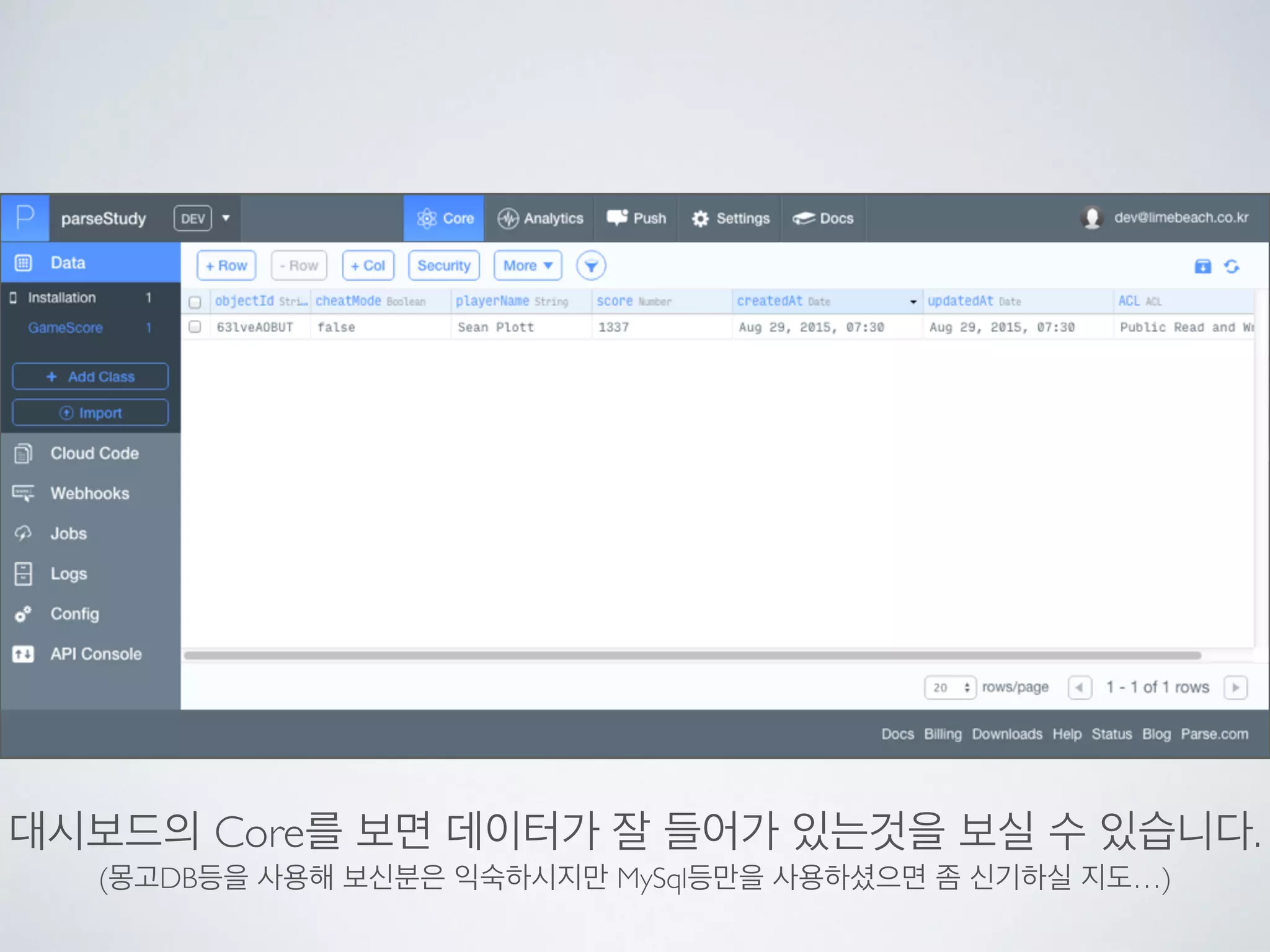Click the playerName column header
Screen dimensions: 1270x952
[x=522, y=301]
